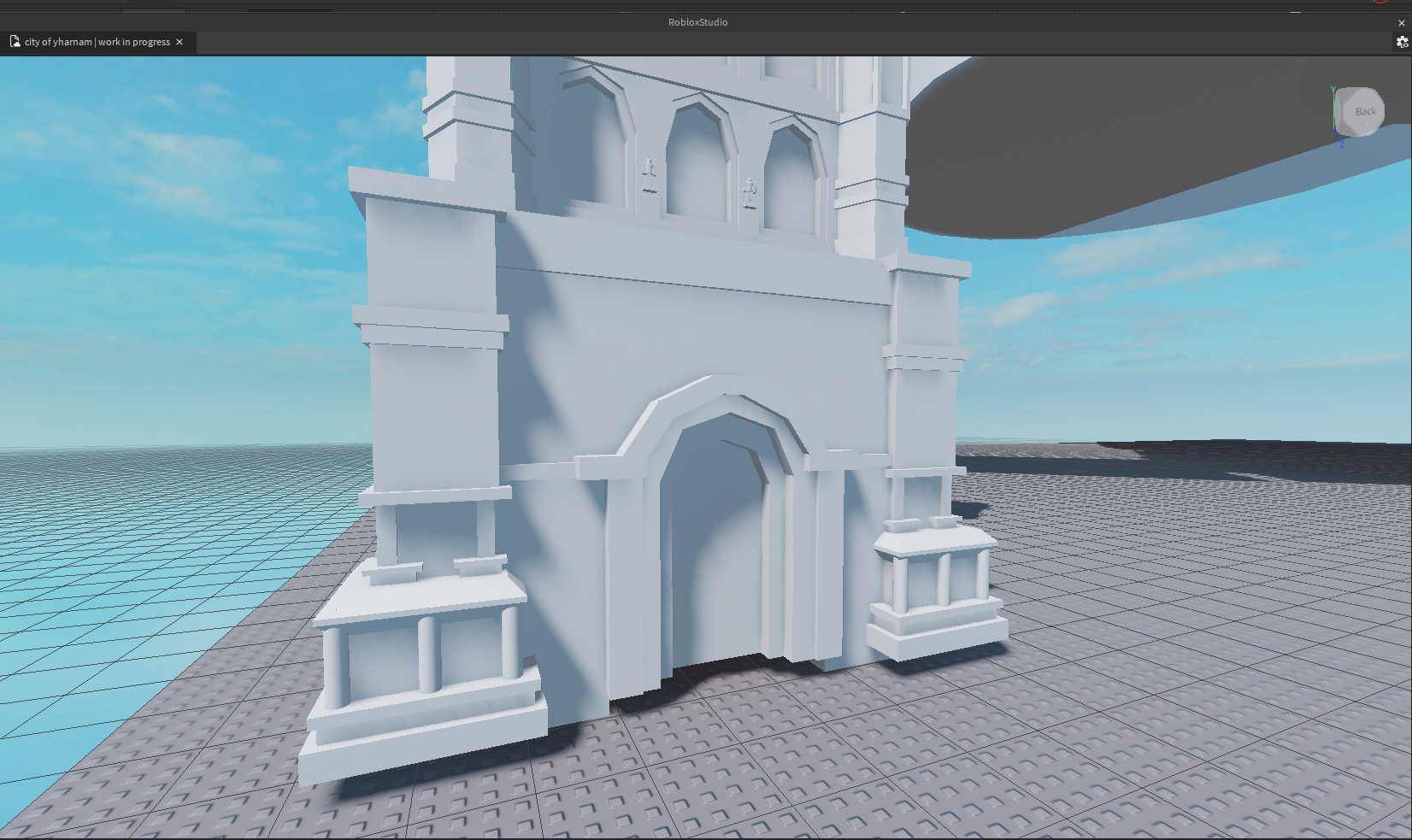Click the green Y axis label on the gizmo

(1333, 90)
